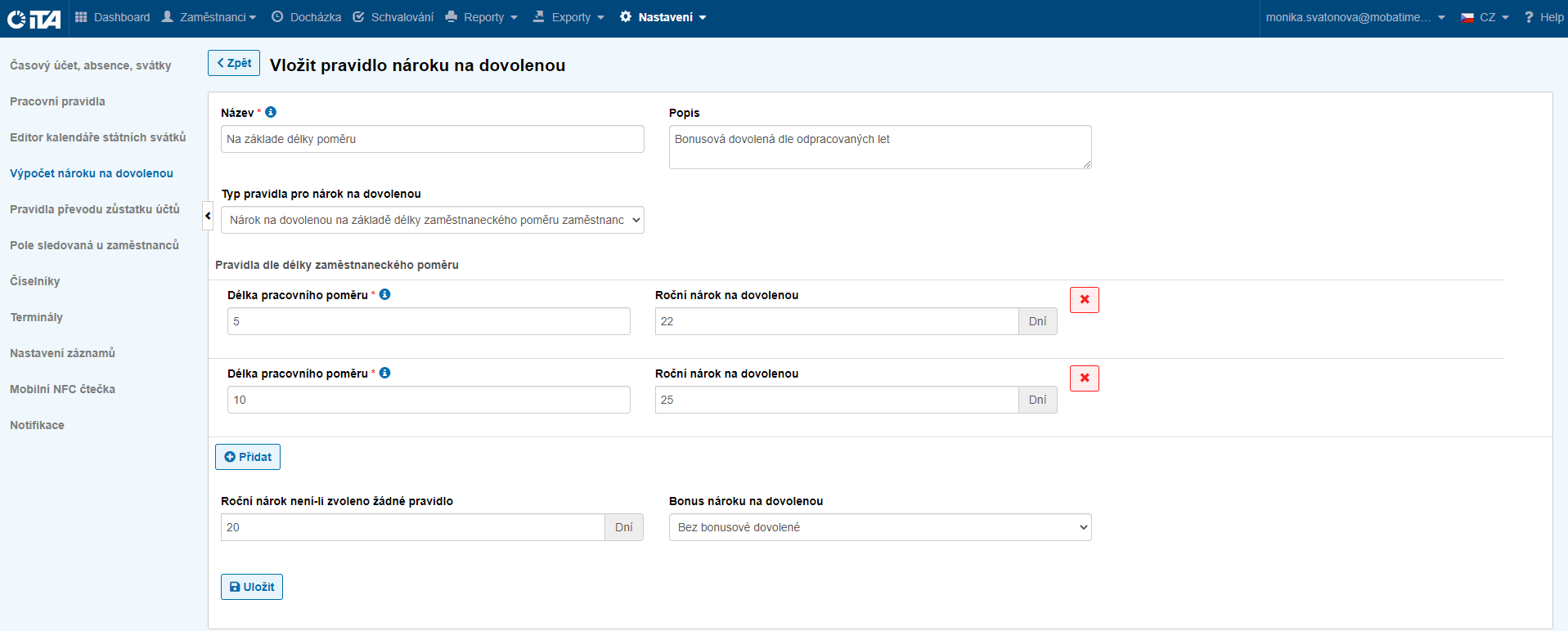
Task: Click Přidat to add a new rule
Action: tap(248, 457)
